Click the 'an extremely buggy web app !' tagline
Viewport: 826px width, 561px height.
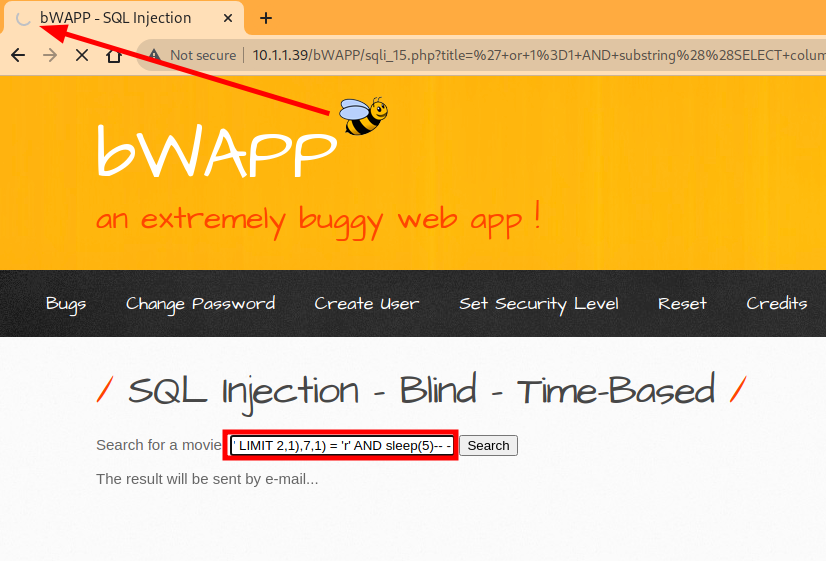[318, 219]
